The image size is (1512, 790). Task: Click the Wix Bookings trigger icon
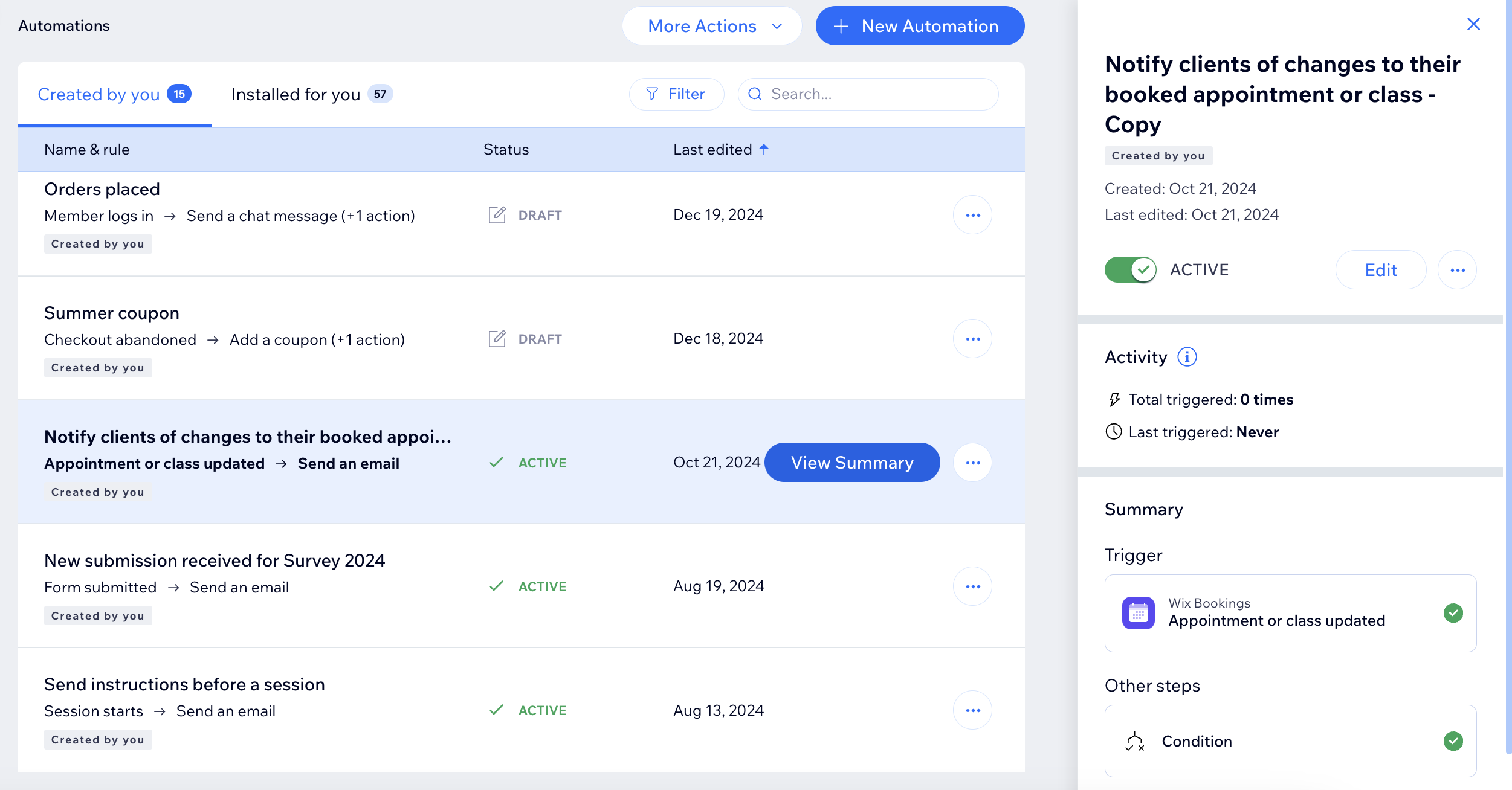(1138, 612)
